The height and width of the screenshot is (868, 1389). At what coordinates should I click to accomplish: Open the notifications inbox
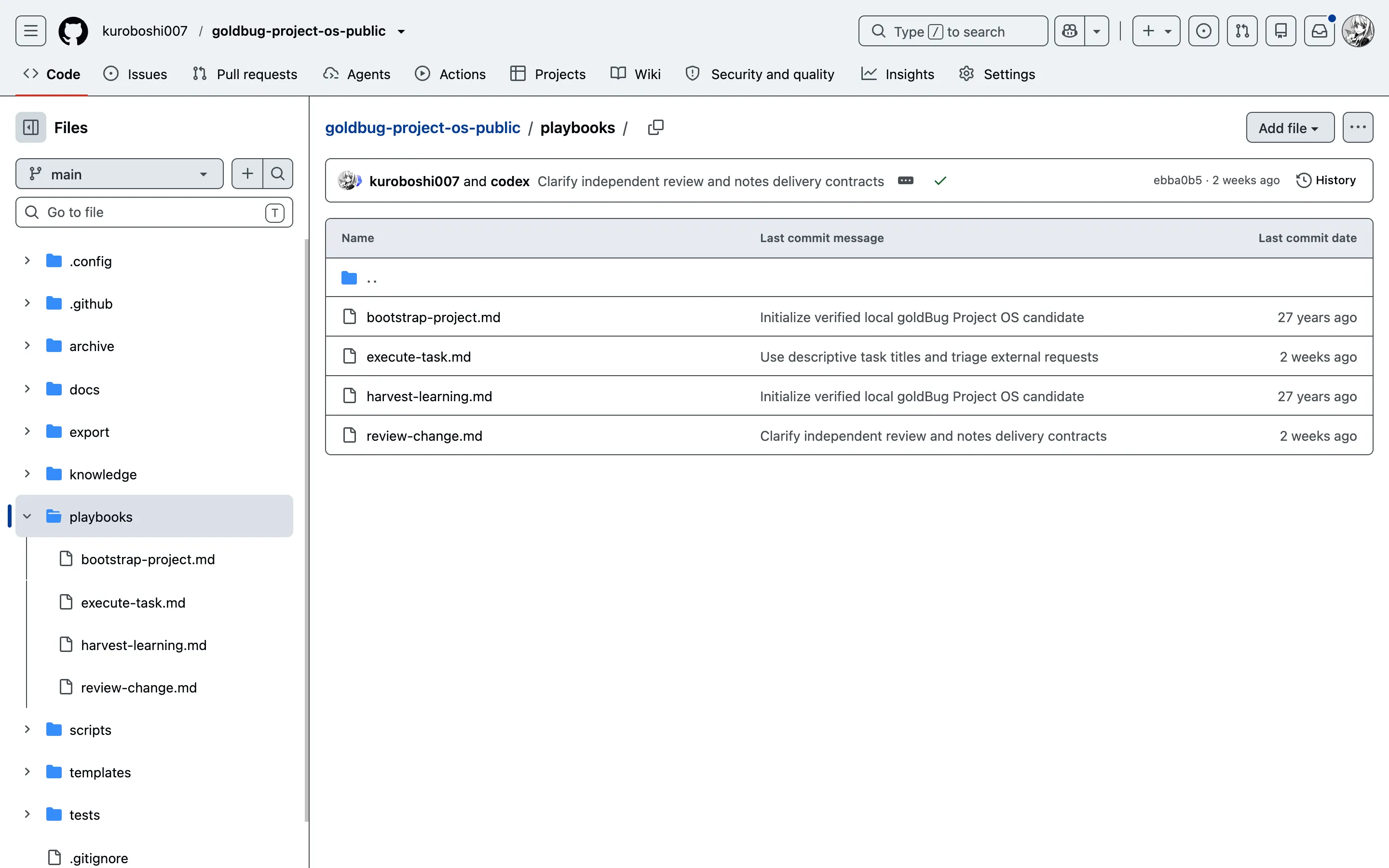(1319, 31)
